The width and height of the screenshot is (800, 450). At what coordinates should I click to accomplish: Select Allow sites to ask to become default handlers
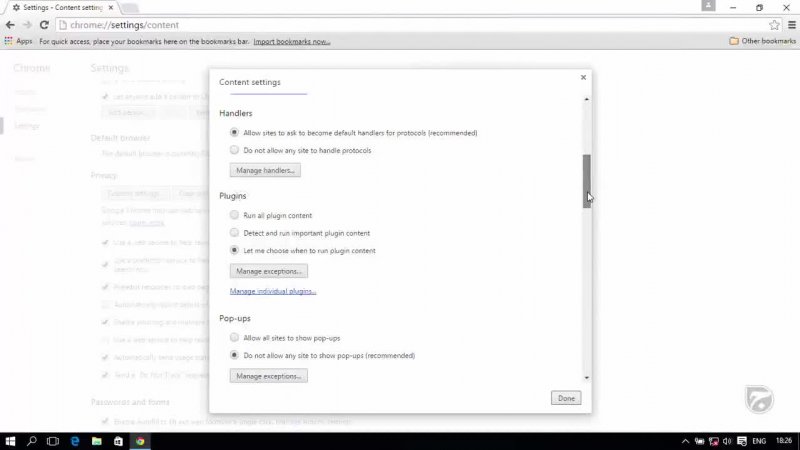(x=234, y=133)
